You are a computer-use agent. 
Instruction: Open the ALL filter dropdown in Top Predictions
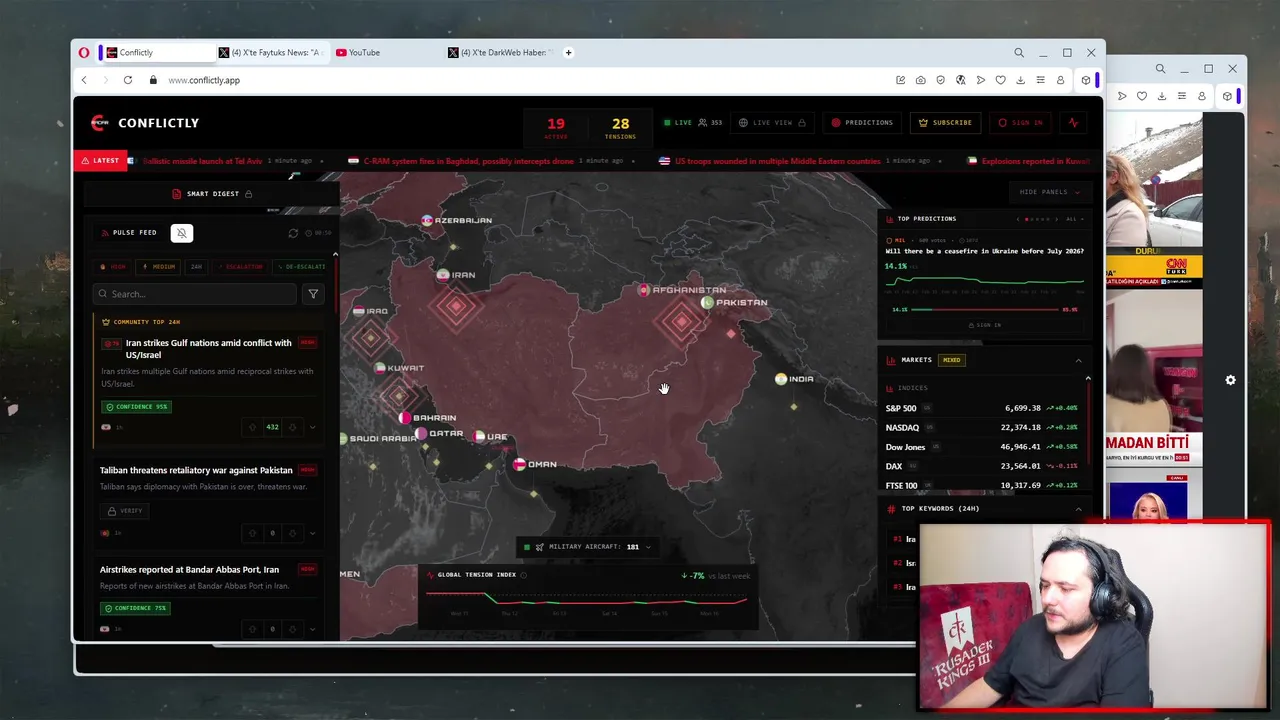[x=1073, y=219]
